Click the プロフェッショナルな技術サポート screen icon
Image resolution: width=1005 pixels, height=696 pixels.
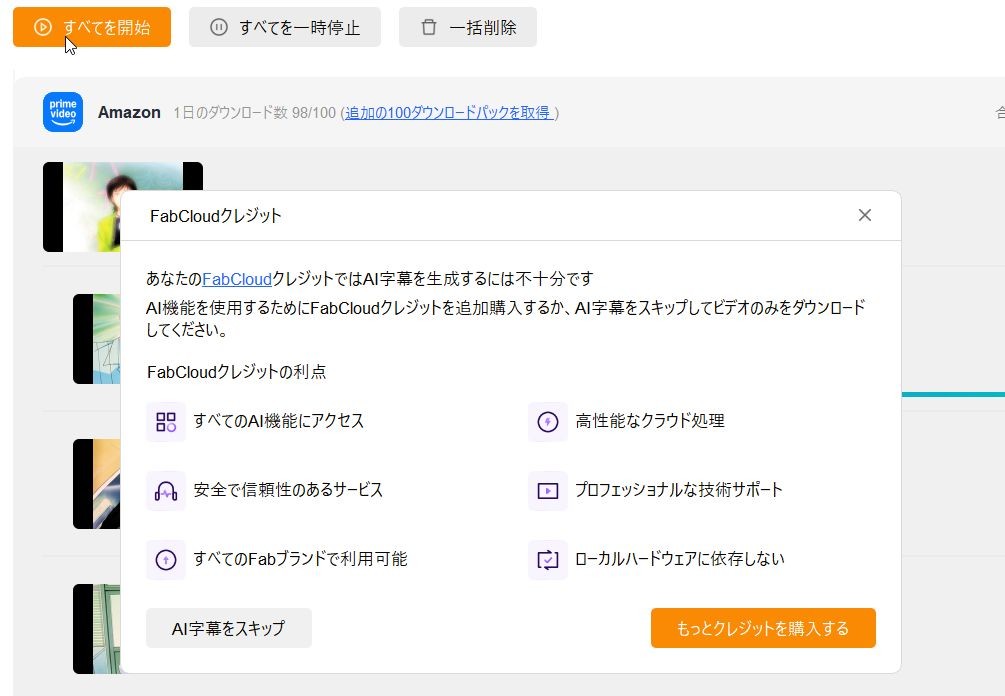coord(548,491)
